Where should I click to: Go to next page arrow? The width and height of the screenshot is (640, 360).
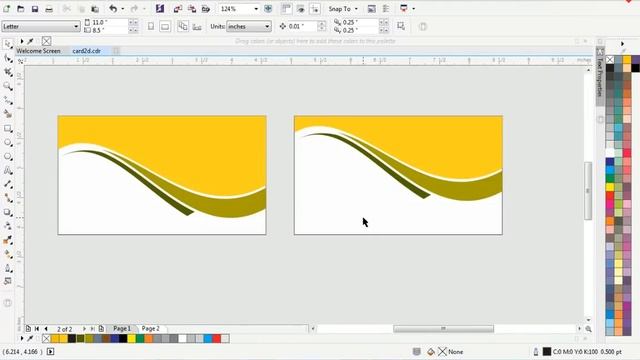pyautogui.click(x=84, y=329)
